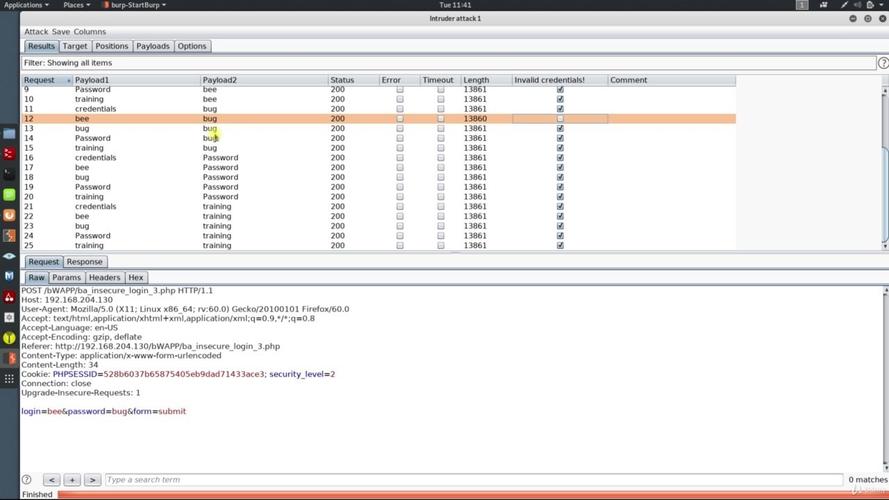
Task: Click the next match arrow button
Action: (92, 480)
